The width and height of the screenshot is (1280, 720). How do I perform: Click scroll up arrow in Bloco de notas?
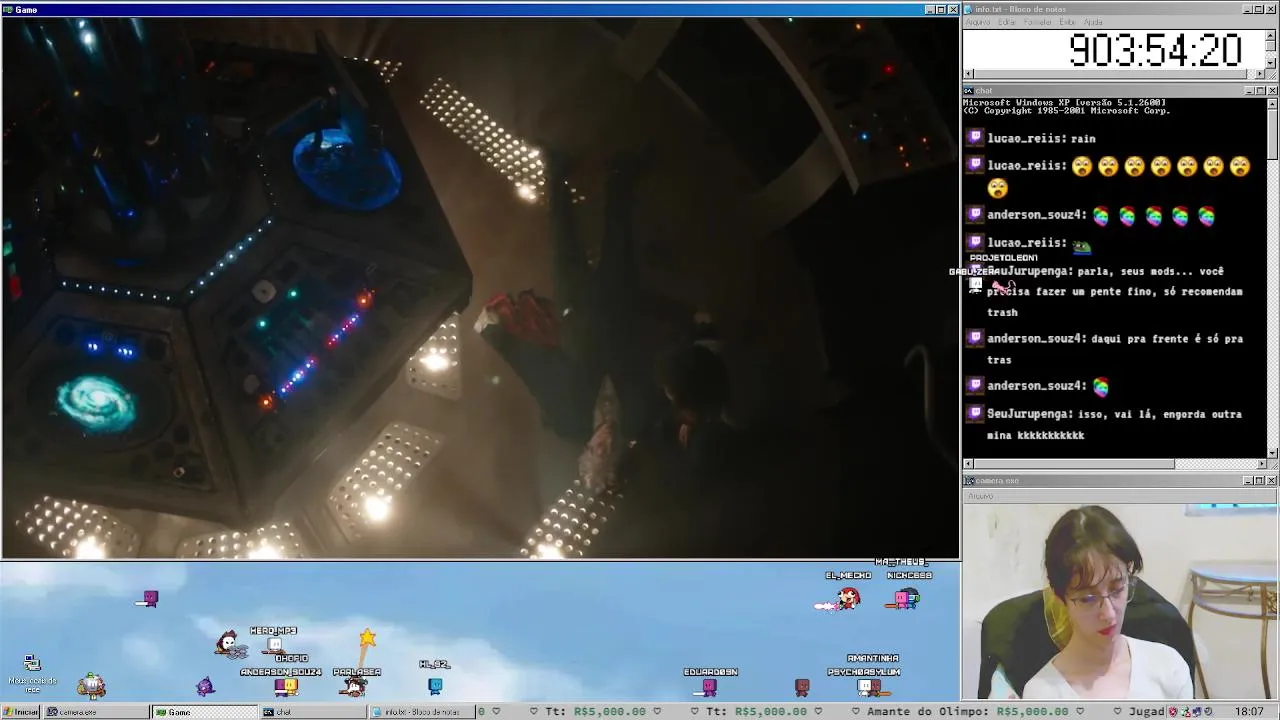1271,35
